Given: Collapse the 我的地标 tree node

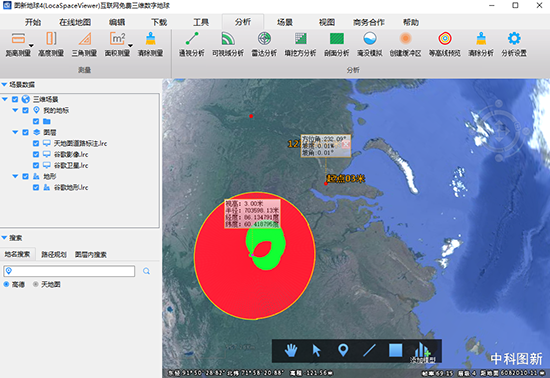Looking at the screenshot, I should click(x=15, y=110).
